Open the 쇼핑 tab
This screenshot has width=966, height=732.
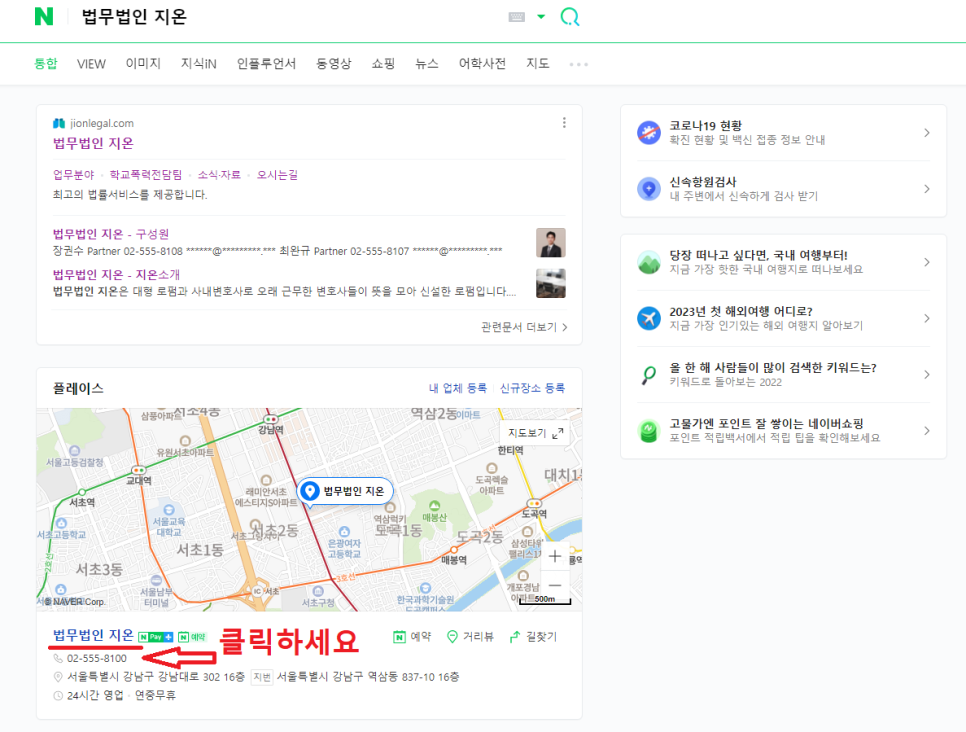(383, 63)
